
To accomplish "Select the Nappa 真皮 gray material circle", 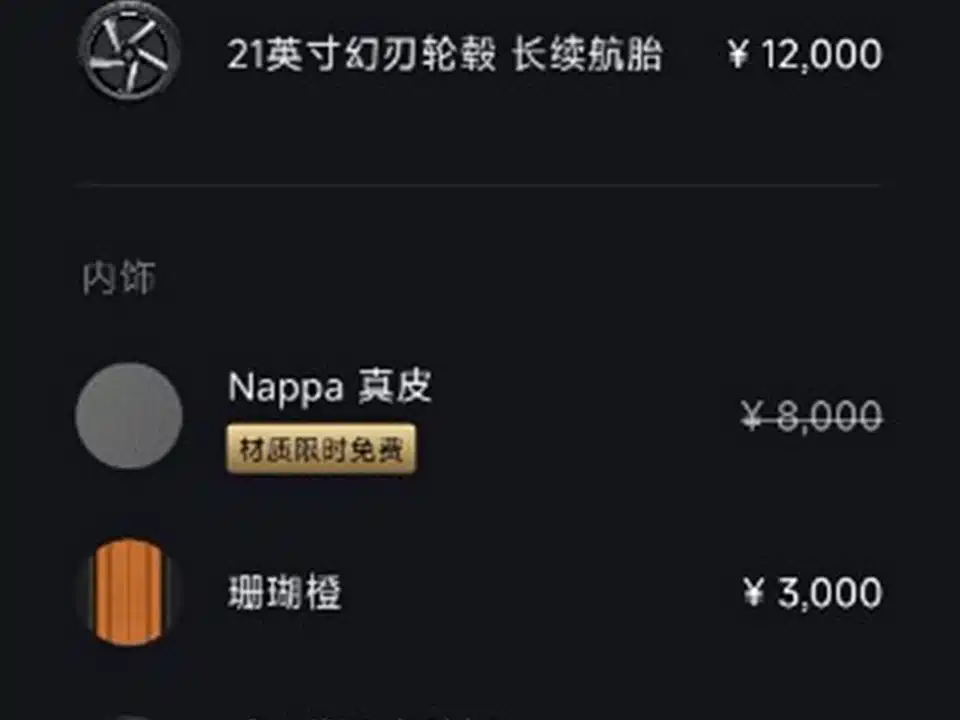I will (x=127, y=415).
